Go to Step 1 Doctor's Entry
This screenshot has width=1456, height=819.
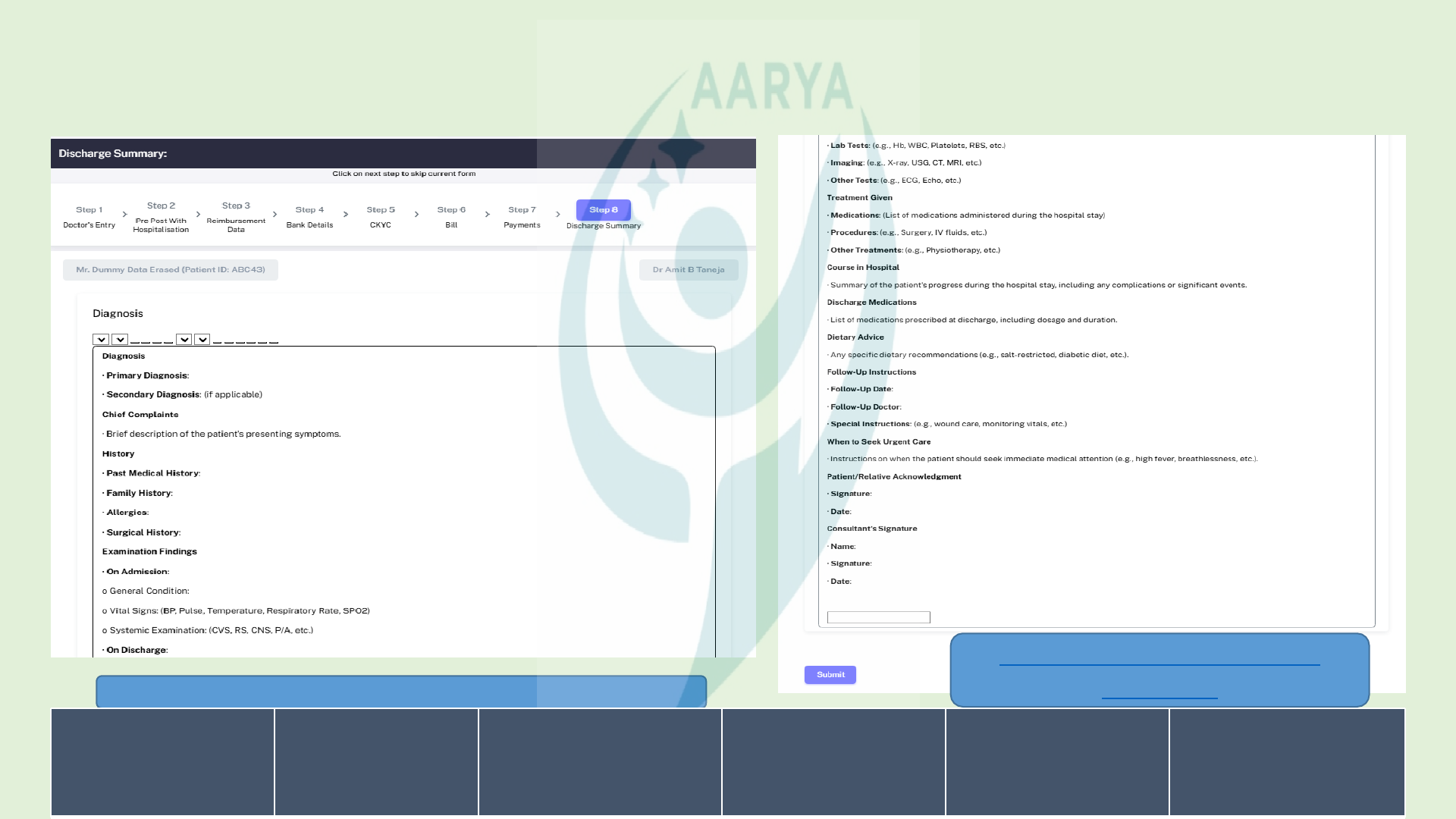click(x=89, y=216)
